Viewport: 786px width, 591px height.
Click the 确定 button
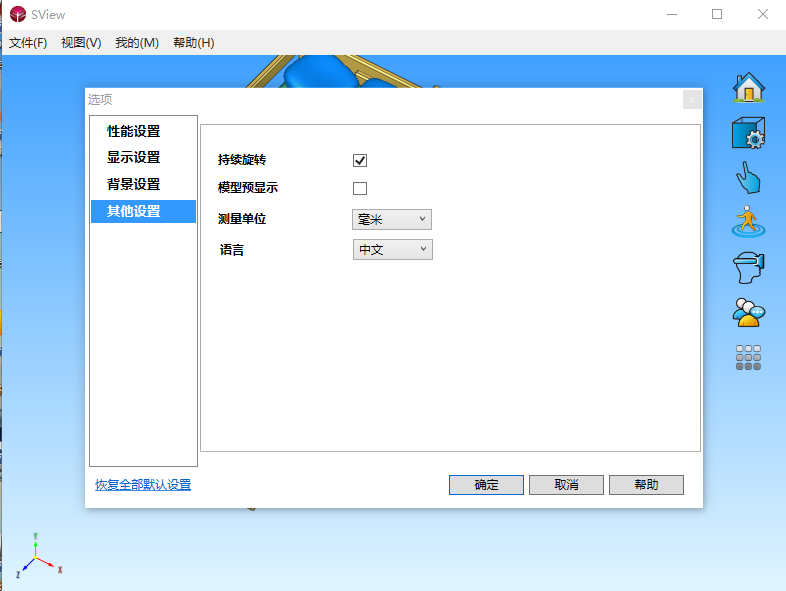pyautogui.click(x=486, y=485)
